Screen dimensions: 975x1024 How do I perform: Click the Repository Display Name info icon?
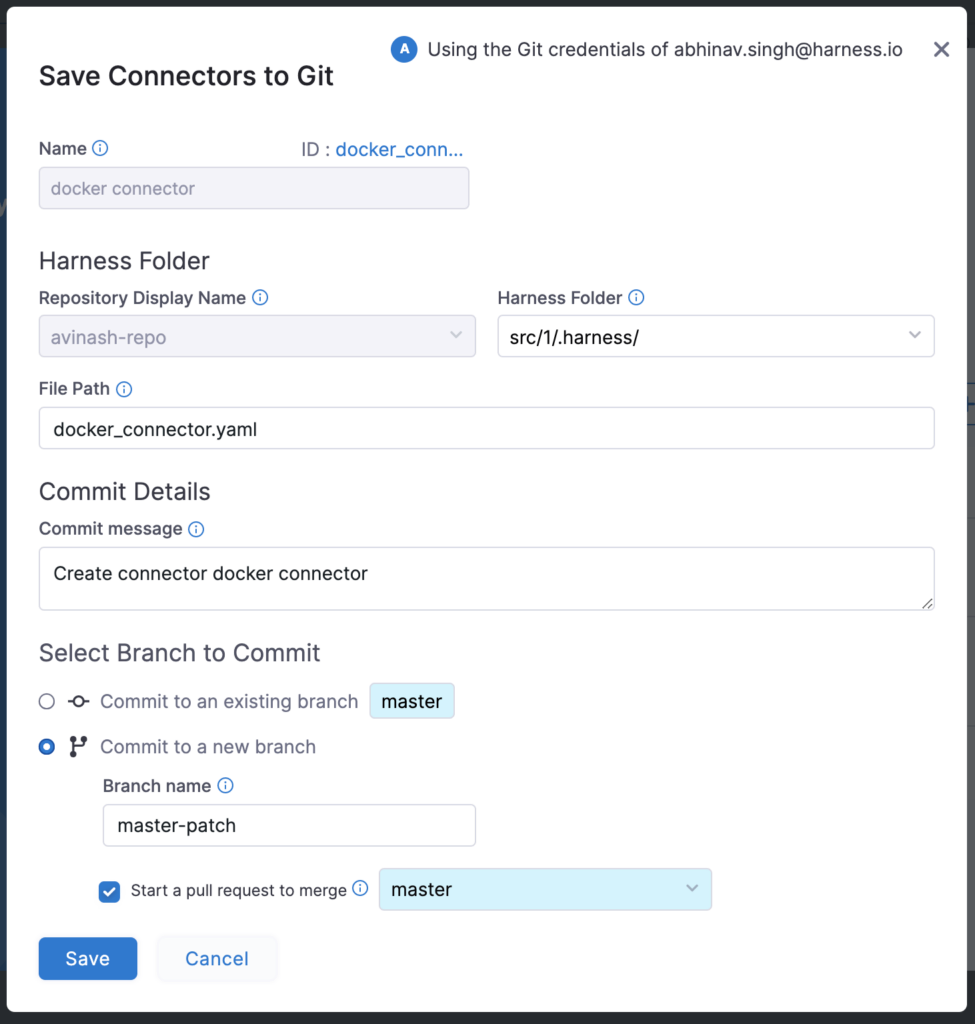260,298
